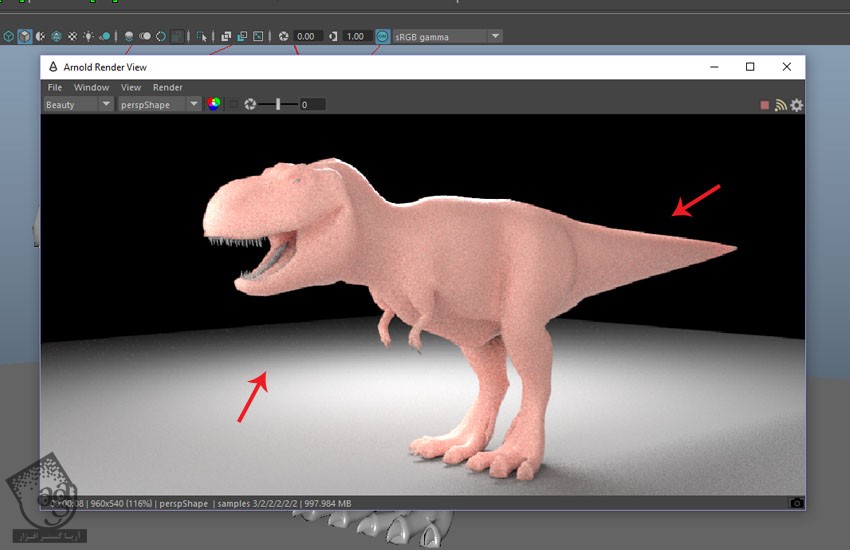Click the viewport exposure aperture icon

click(x=284, y=36)
